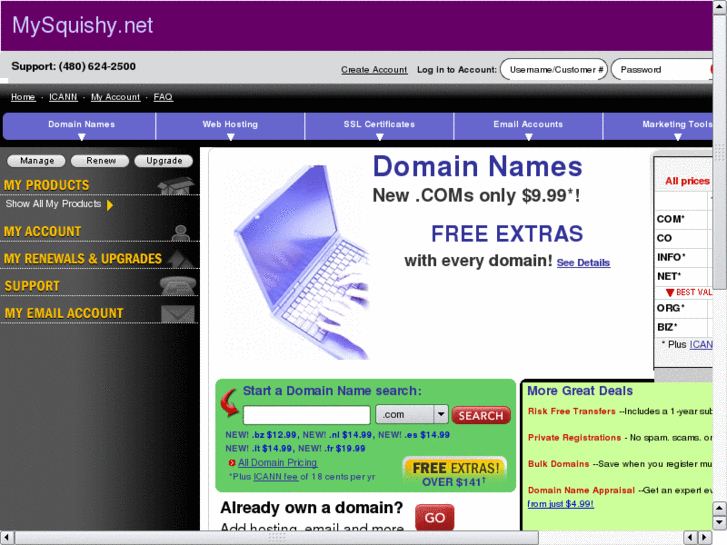Open Domain Name Appraisal deal
Viewport: 727px width, 545px height.
[x=581, y=490]
